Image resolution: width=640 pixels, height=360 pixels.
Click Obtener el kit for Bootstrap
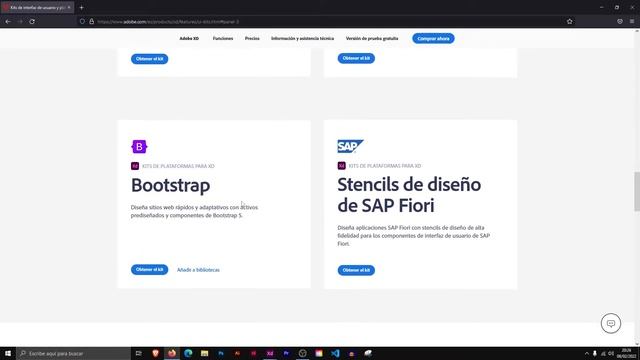149,269
